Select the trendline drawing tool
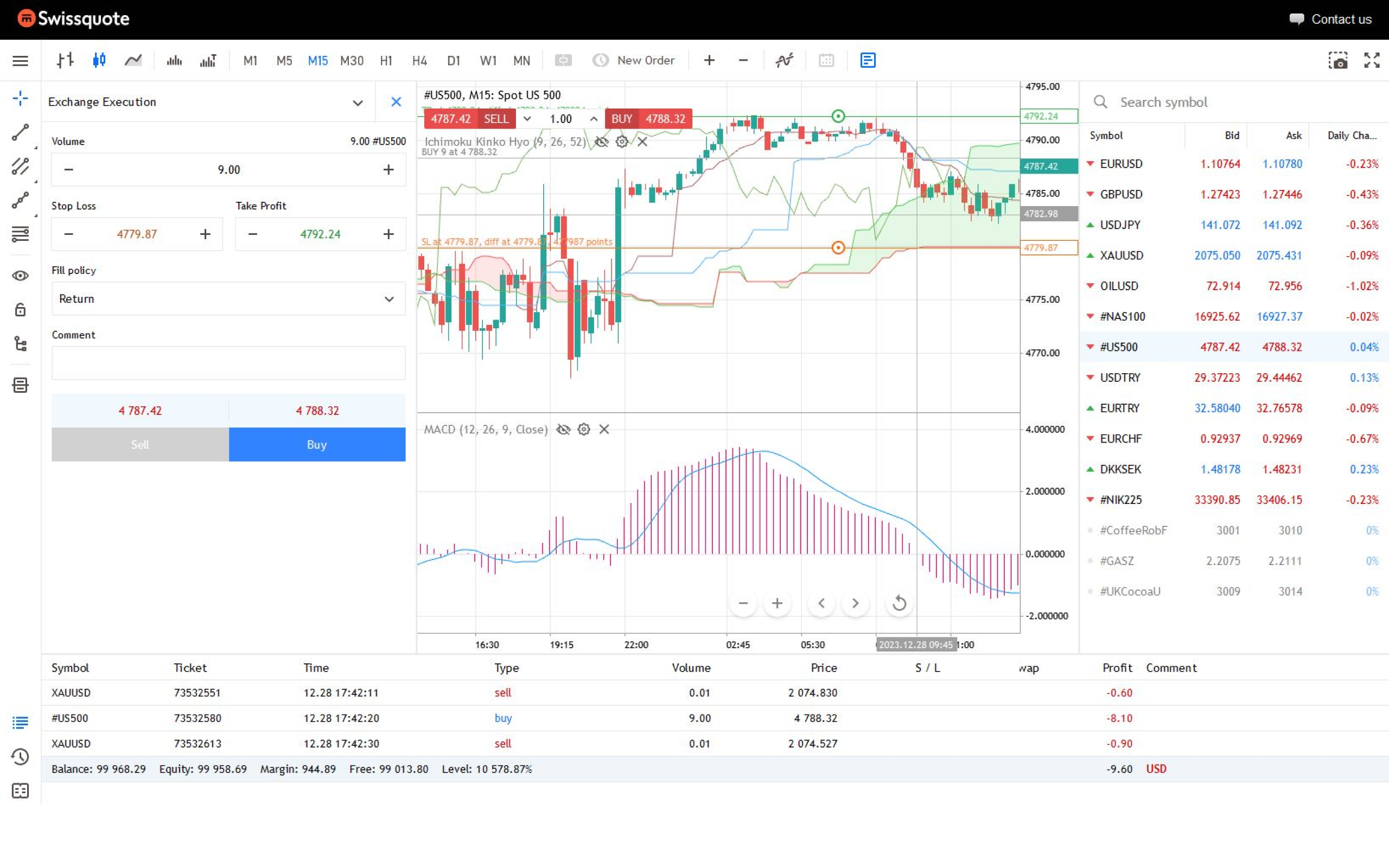This screenshot has height=868, width=1389. (20, 132)
